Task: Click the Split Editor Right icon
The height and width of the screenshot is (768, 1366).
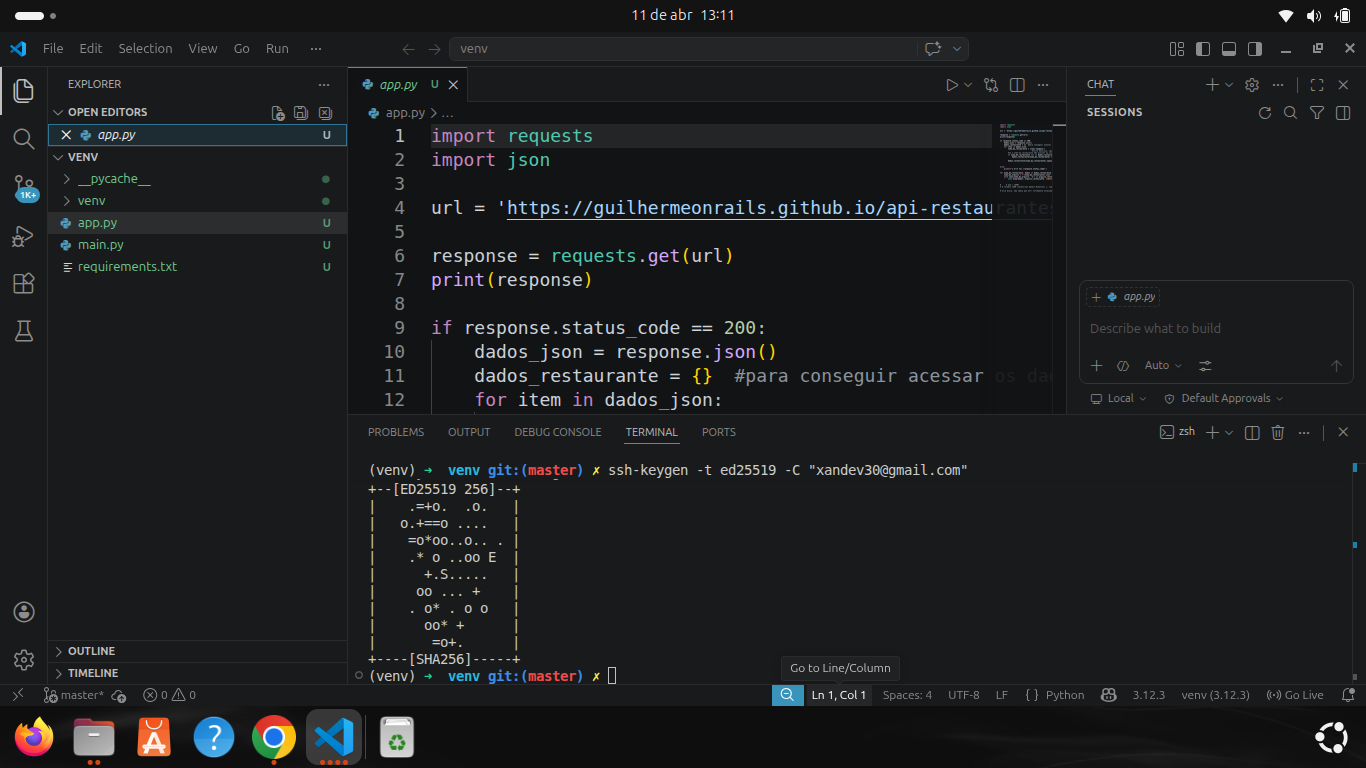Action: click(1017, 85)
